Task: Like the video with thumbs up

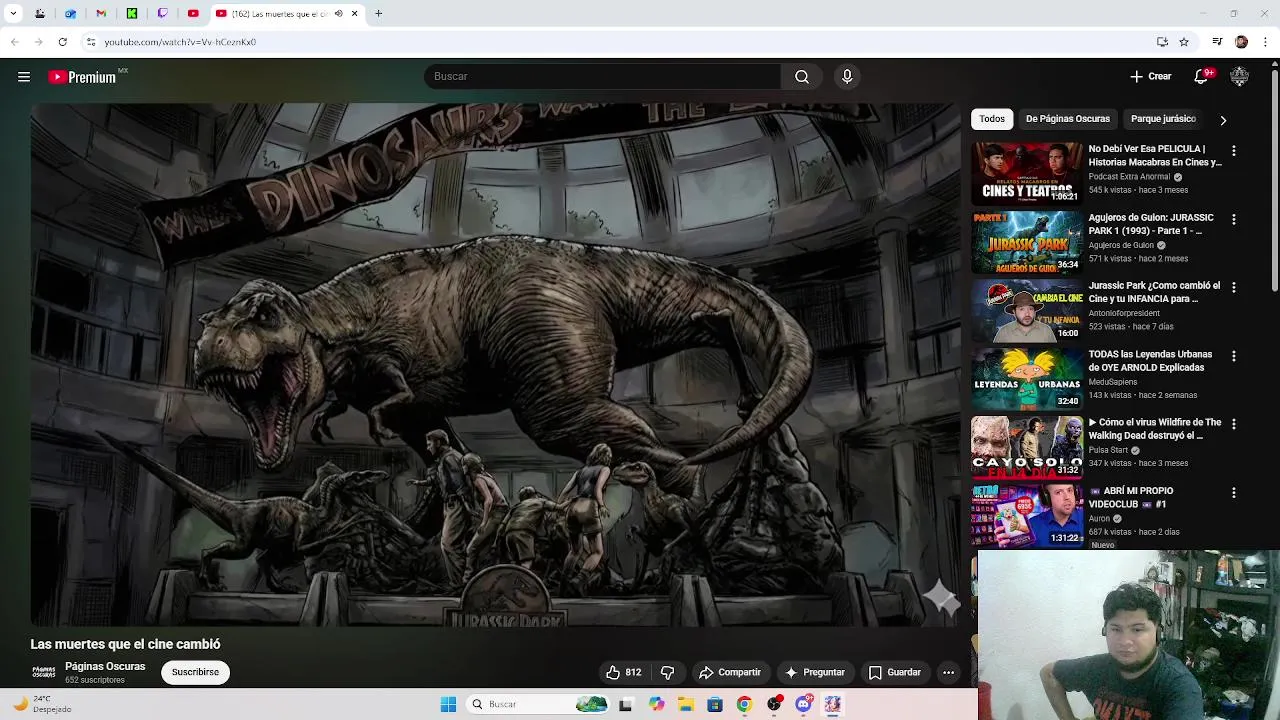Action: pyautogui.click(x=623, y=672)
